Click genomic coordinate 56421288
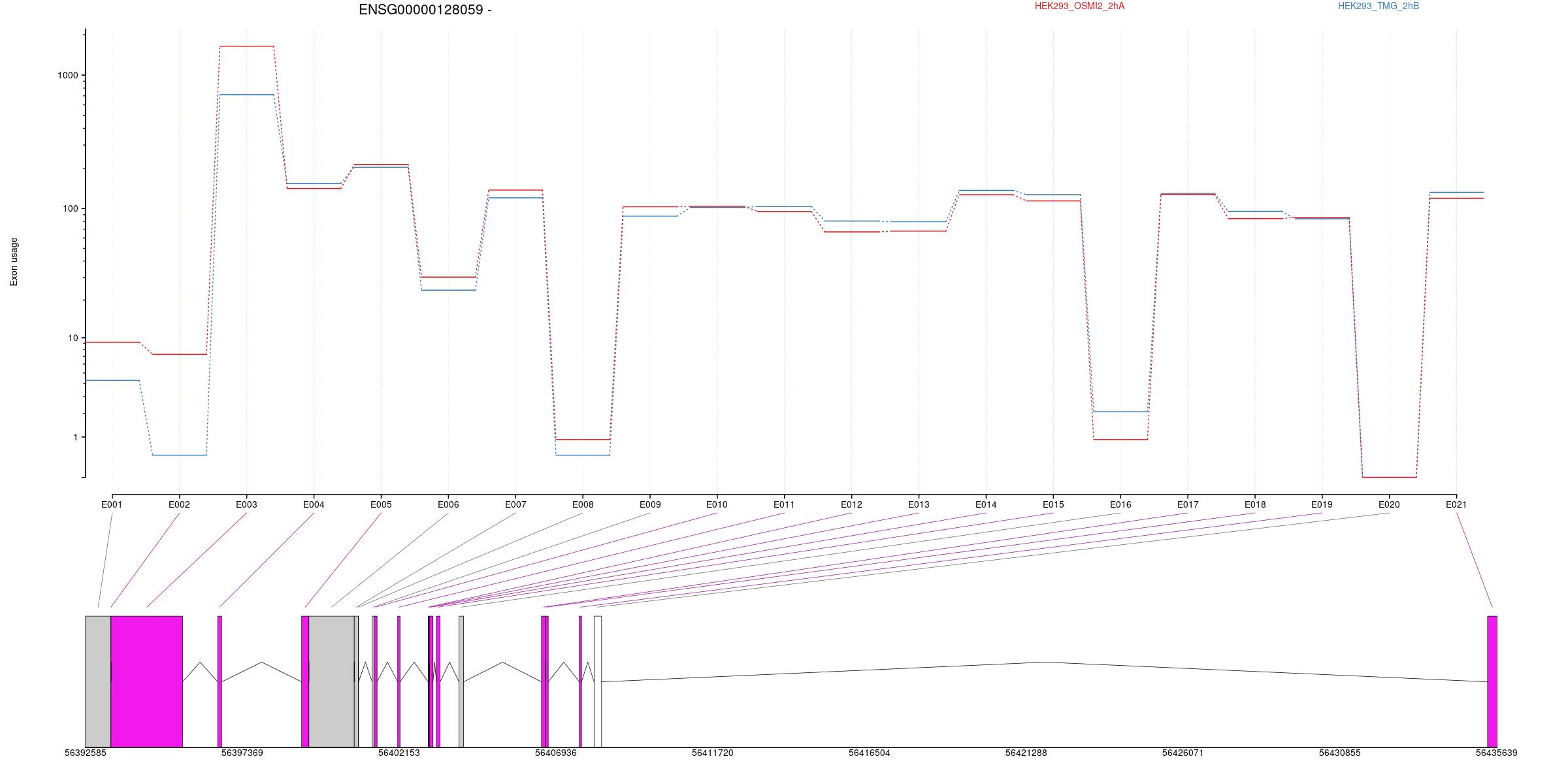 [x=1026, y=753]
